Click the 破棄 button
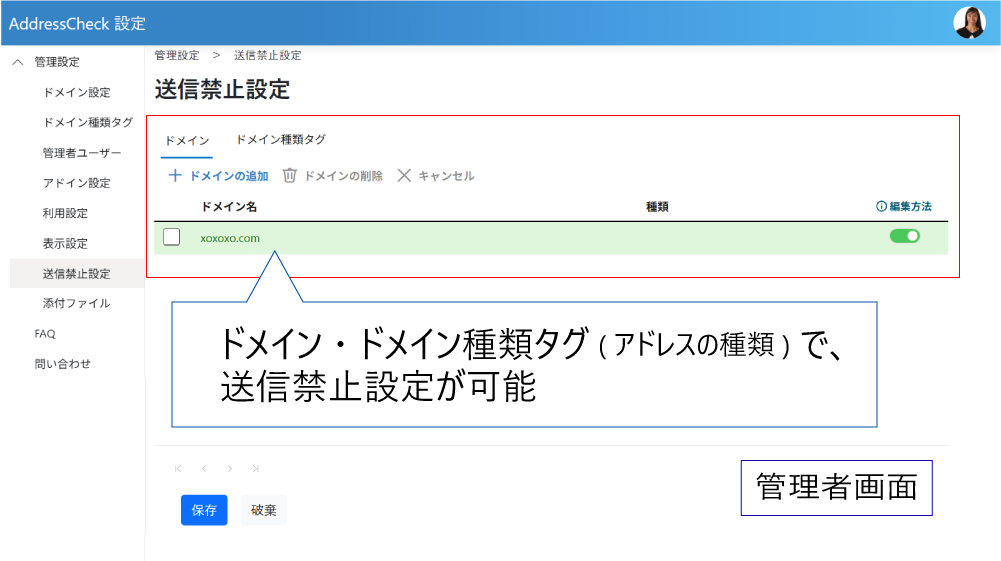 click(x=264, y=510)
